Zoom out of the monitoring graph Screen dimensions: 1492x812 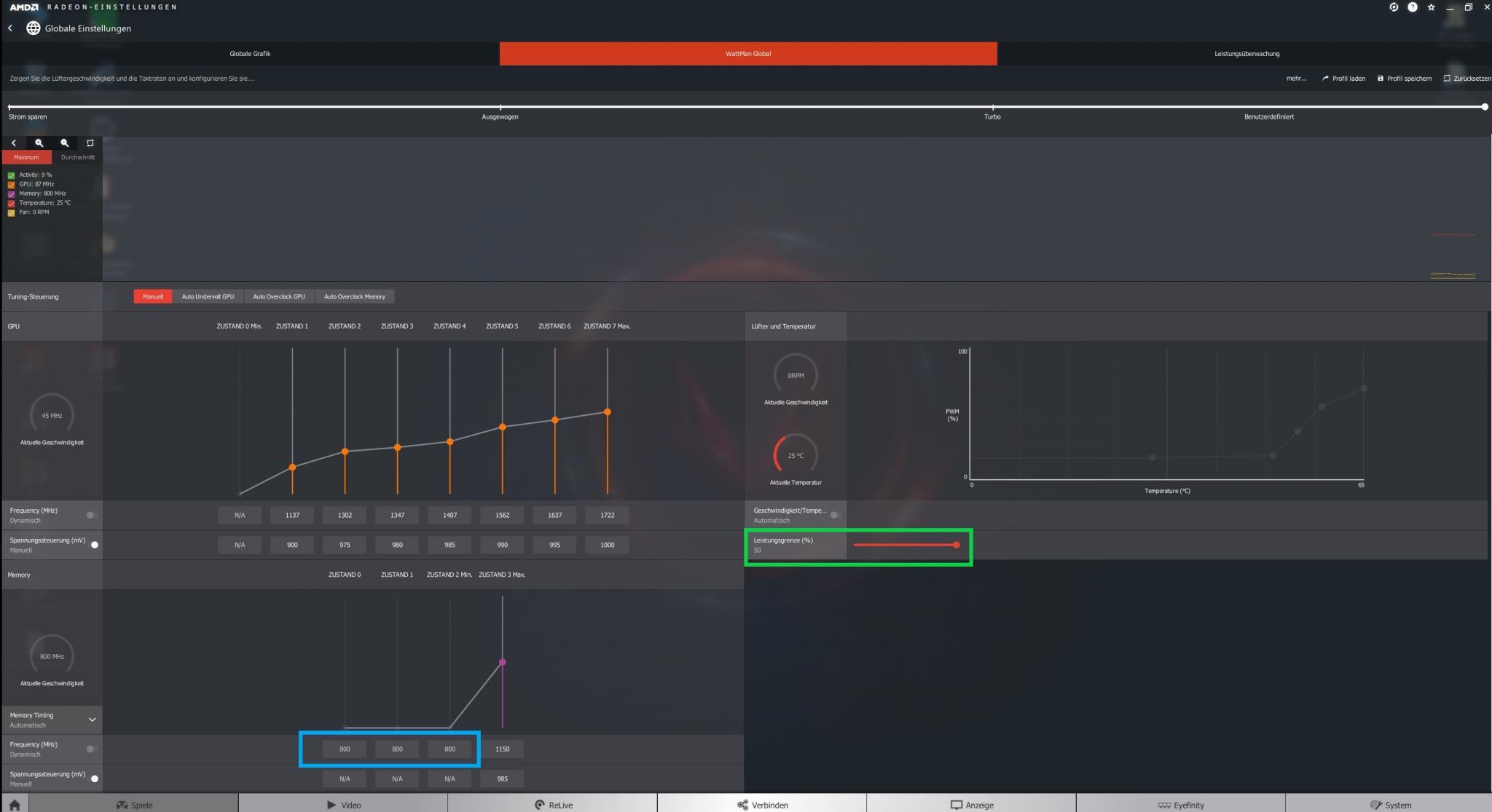click(65, 143)
